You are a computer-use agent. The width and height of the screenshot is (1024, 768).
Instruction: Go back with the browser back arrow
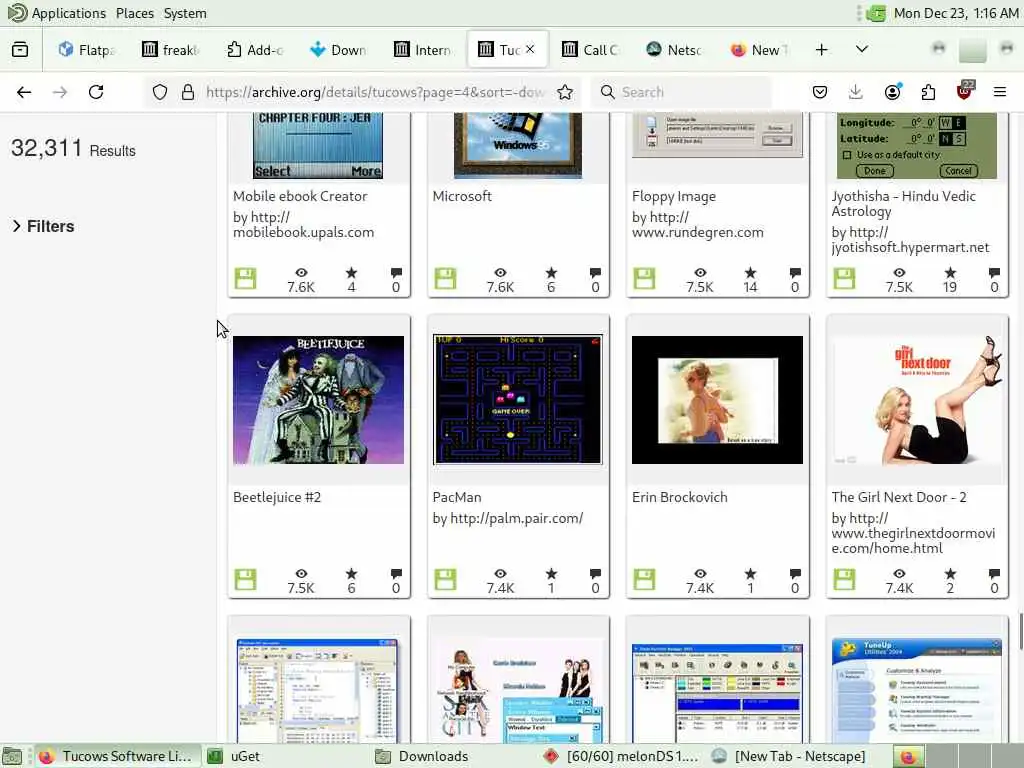(x=24, y=92)
